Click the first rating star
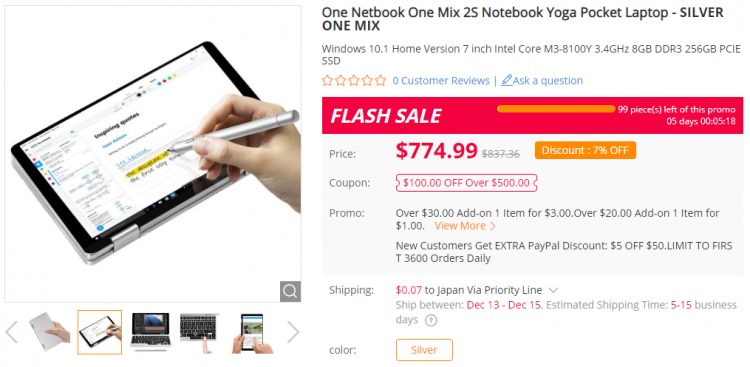Viewport: 750px width, 367px height. [327, 80]
